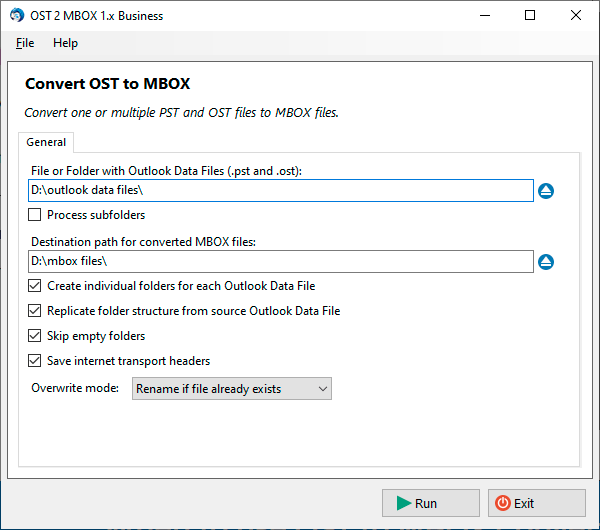This screenshot has width=600, height=530.
Task: Enable the Process subfolders checkbox
Action: [x=35, y=215]
